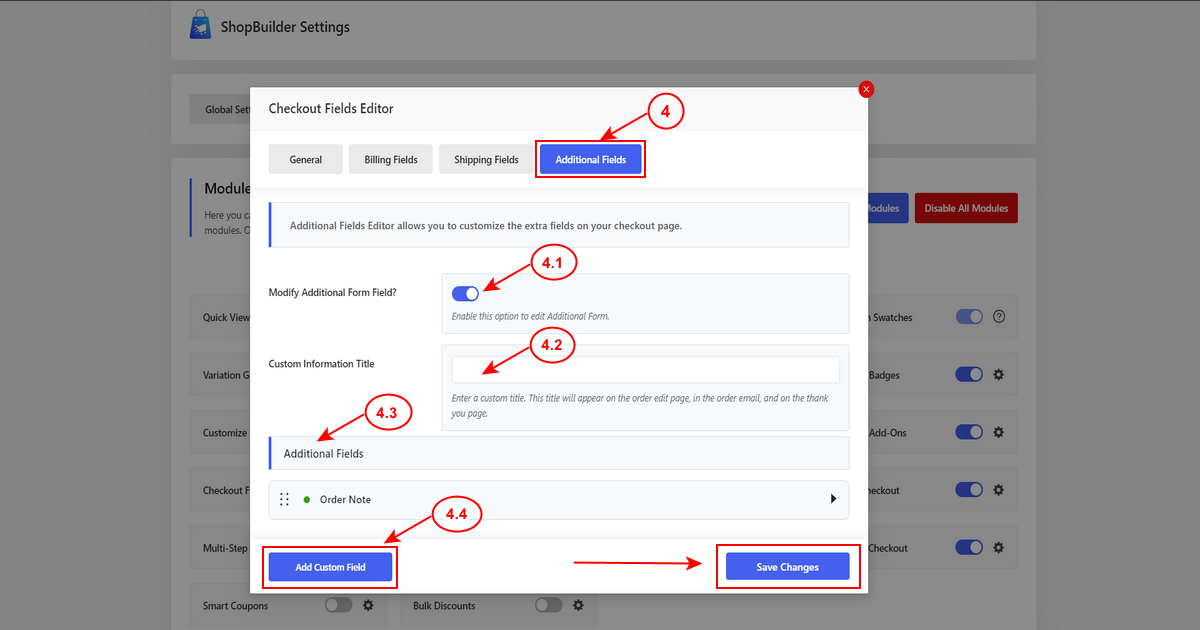1200x630 pixels.
Task: Click the "Custom Information Title" label
Action: (321, 364)
